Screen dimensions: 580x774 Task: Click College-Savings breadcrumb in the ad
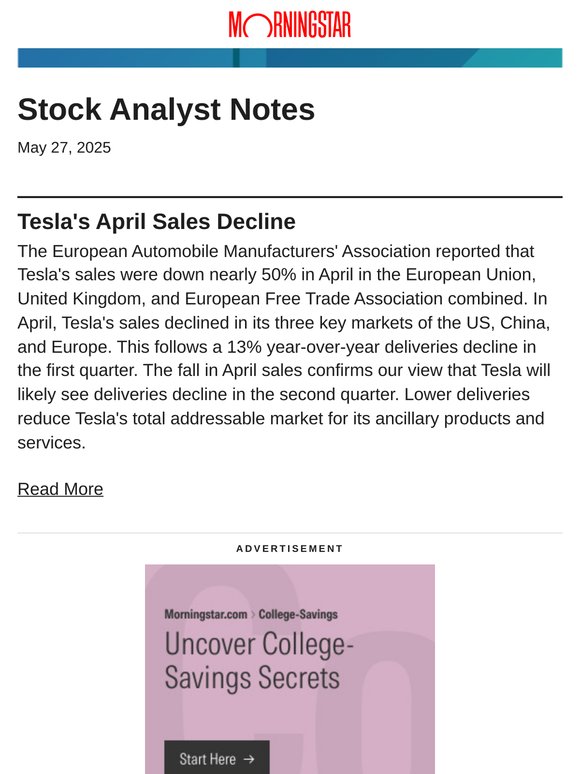coord(298,615)
